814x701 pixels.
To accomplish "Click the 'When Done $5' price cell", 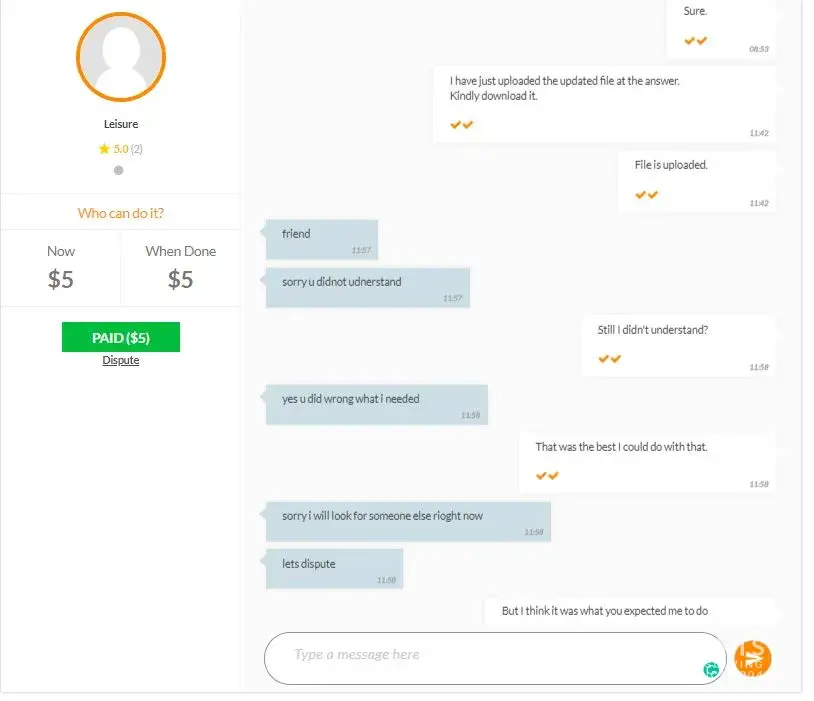I will point(181,268).
